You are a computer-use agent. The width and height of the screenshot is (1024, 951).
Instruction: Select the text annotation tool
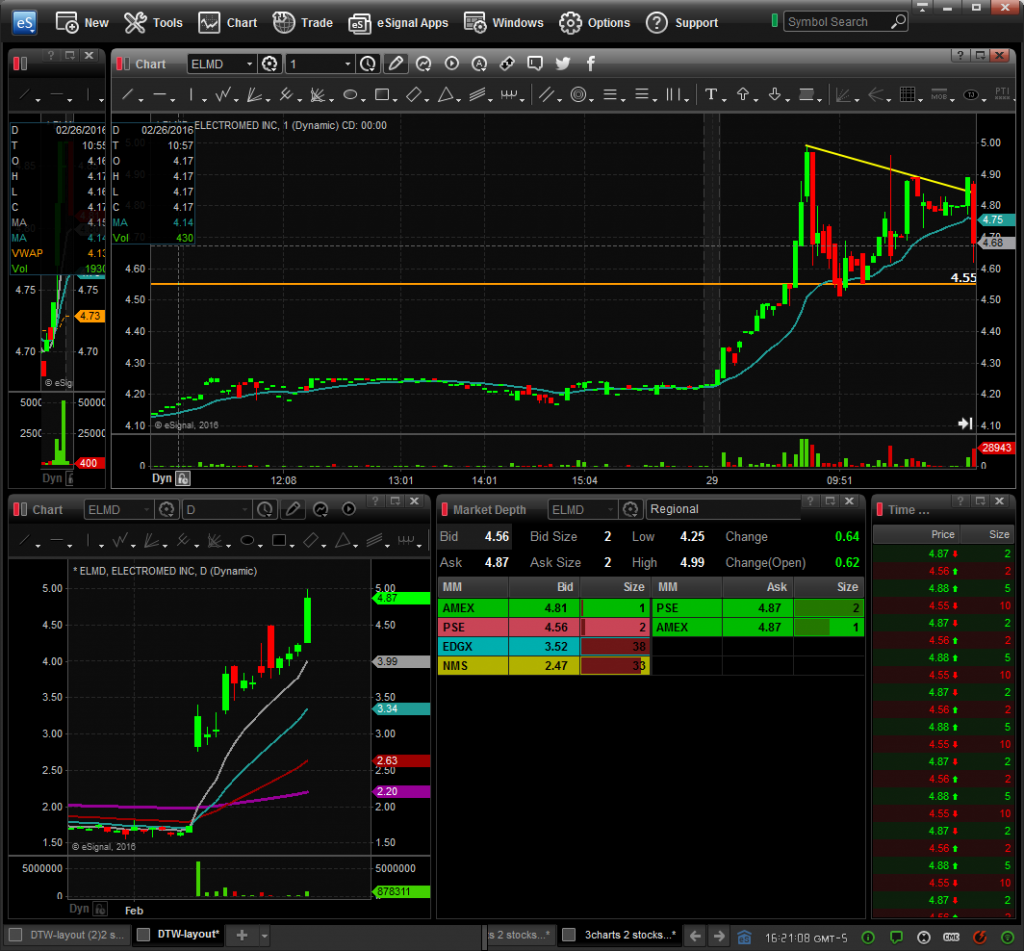click(711, 95)
